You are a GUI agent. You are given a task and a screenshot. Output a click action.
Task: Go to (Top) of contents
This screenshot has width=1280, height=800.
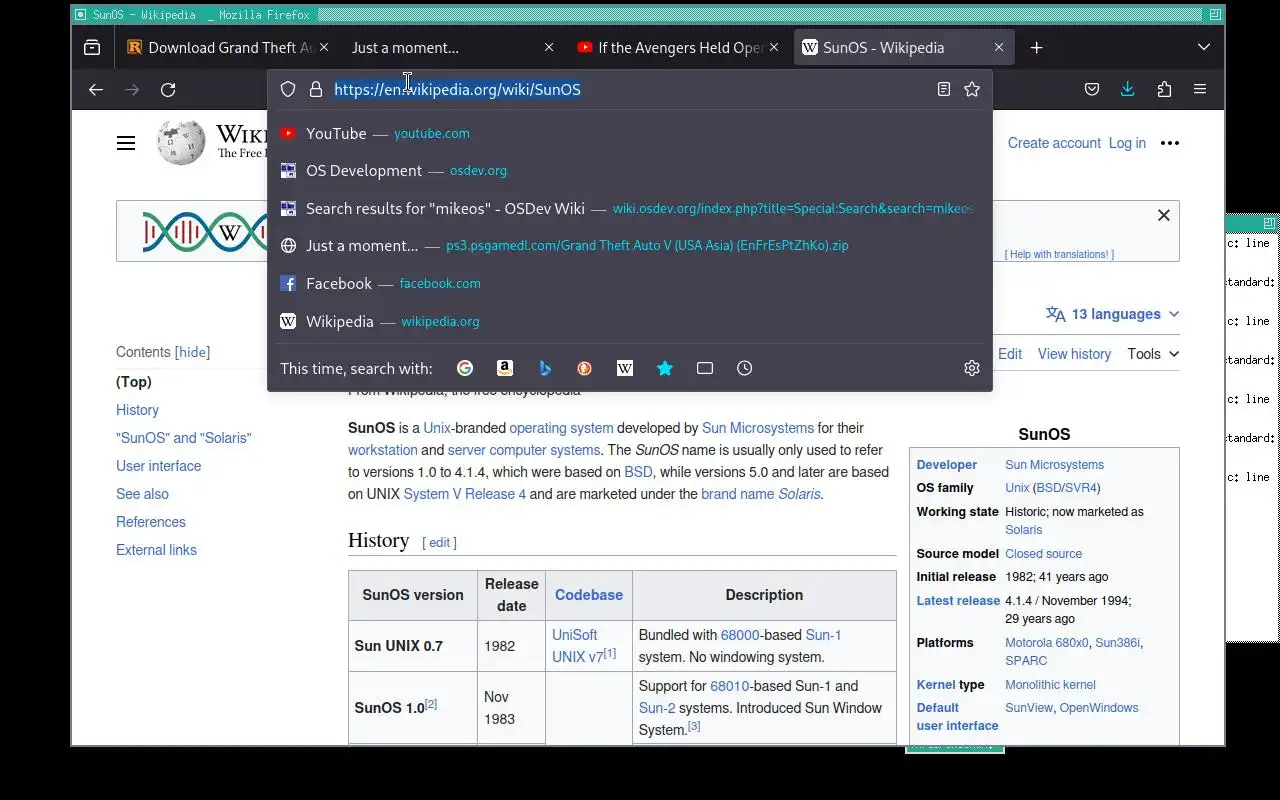pos(134,382)
